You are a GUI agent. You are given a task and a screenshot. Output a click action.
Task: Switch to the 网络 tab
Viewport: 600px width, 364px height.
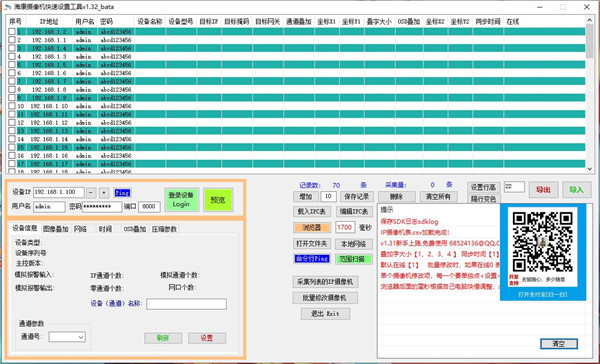[80, 229]
